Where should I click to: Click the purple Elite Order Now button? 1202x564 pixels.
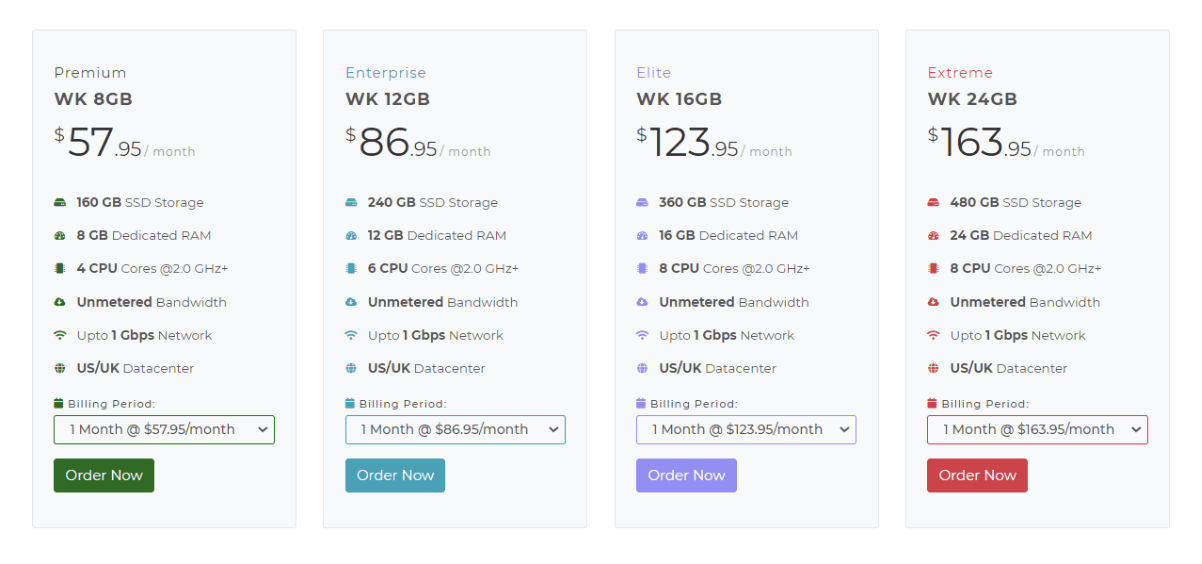click(686, 476)
